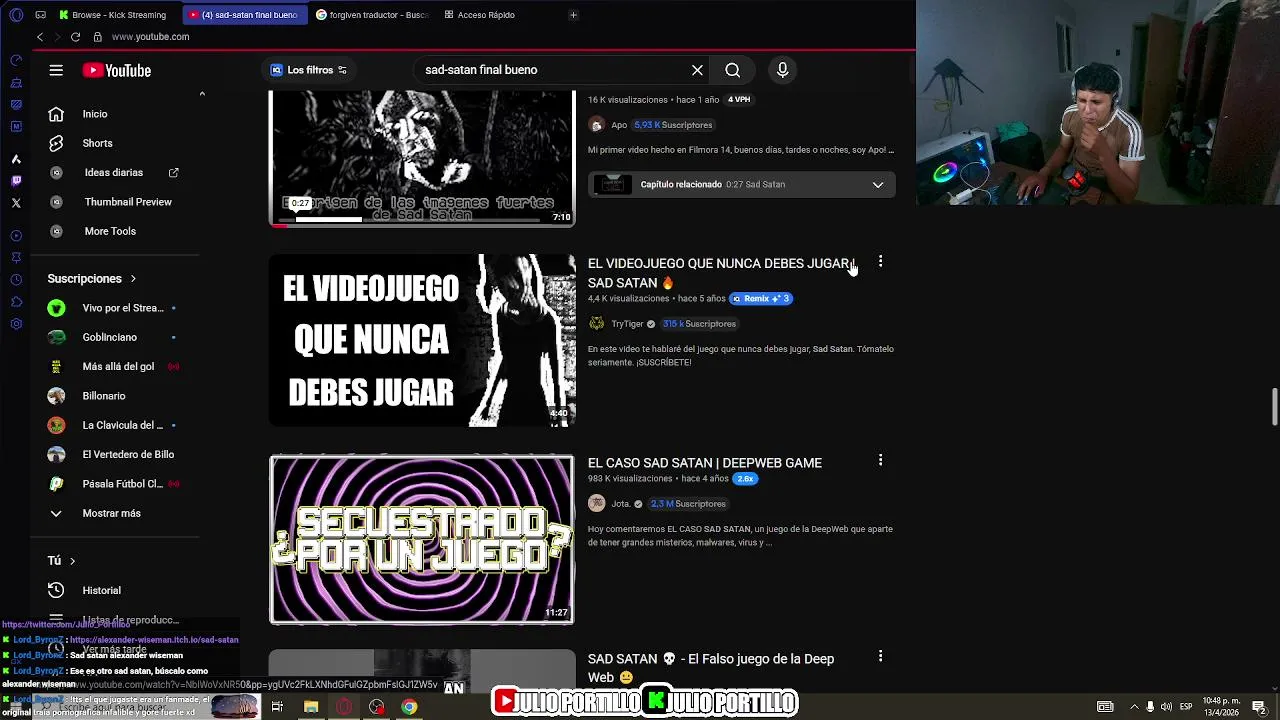Switch to Browse - Kick Streaming tab

[x=113, y=15]
